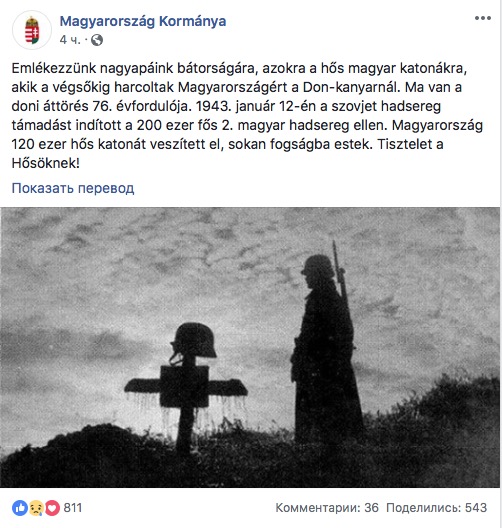Open the 811 reactions count
This screenshot has height=528, width=502.
(x=73, y=508)
